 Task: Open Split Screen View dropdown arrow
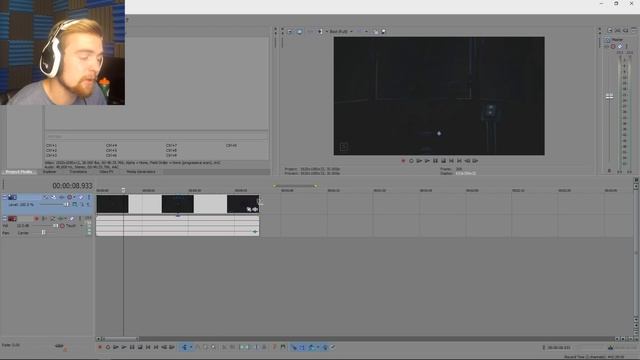(x=326, y=31)
